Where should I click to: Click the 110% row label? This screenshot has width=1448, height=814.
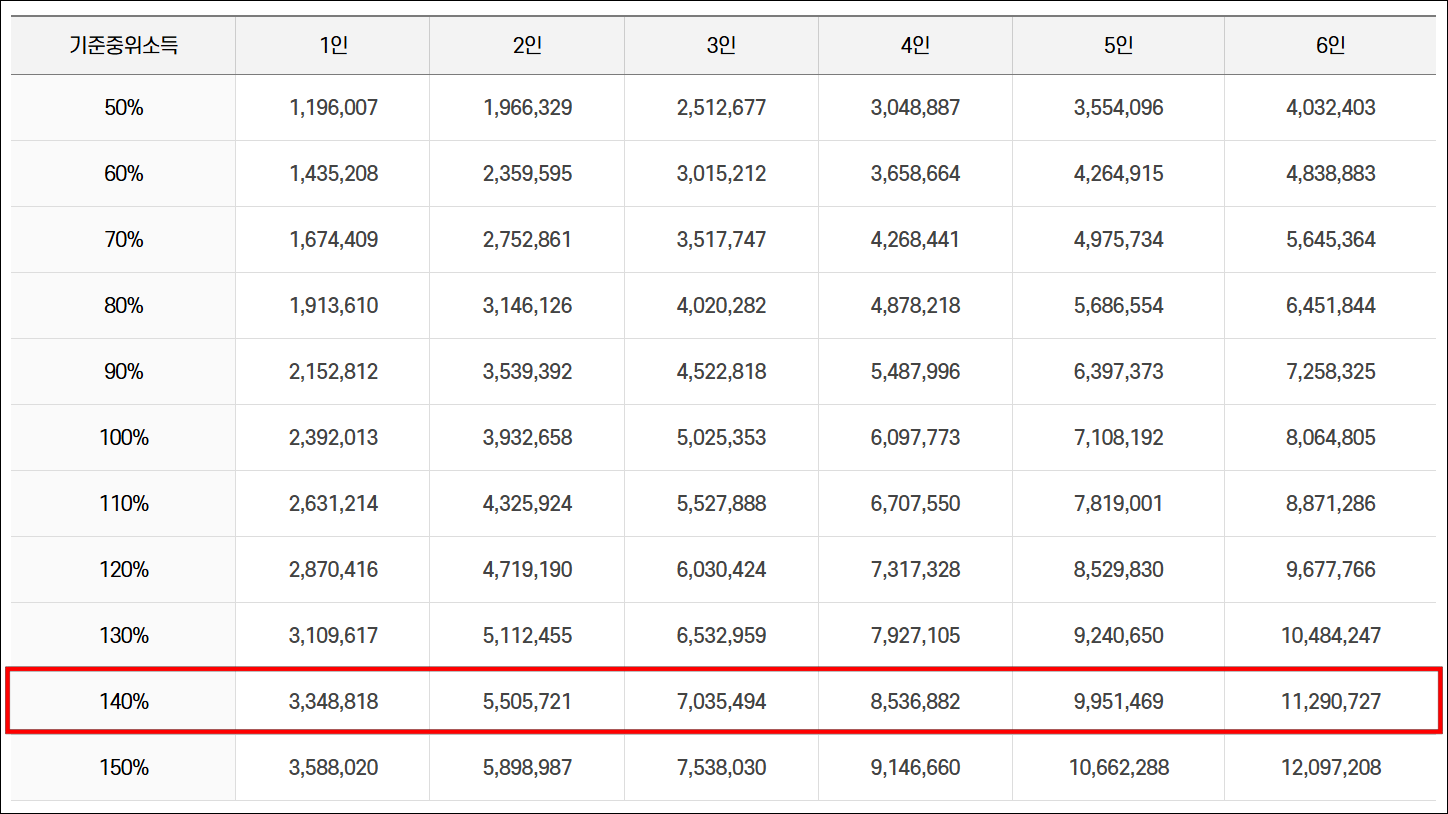click(x=124, y=504)
